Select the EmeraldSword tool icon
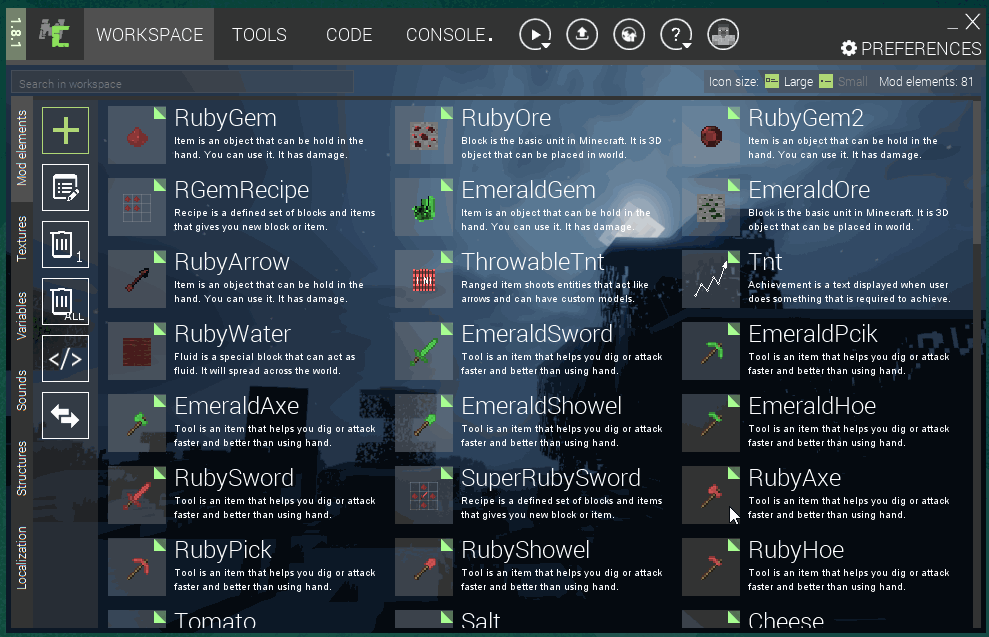989x637 pixels. (424, 351)
